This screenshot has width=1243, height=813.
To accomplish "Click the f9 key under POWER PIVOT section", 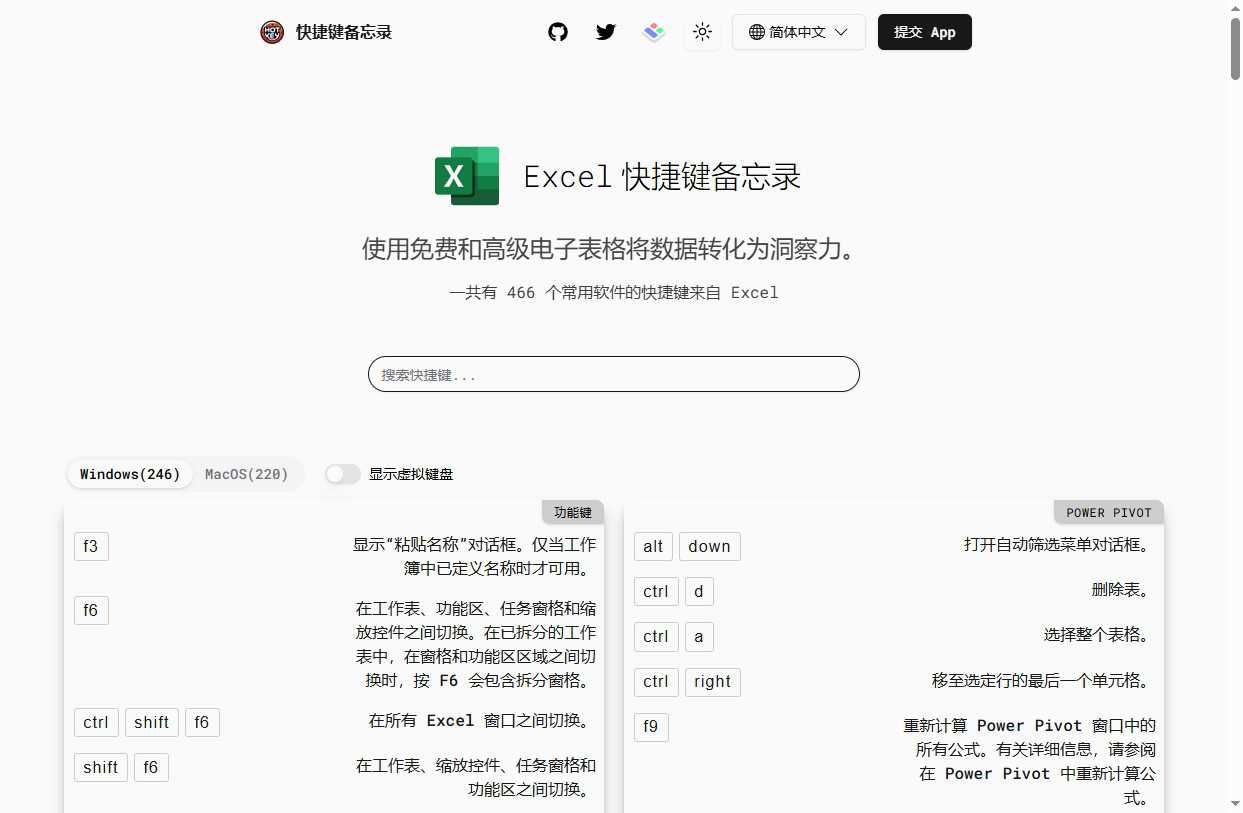I will pos(651,727).
